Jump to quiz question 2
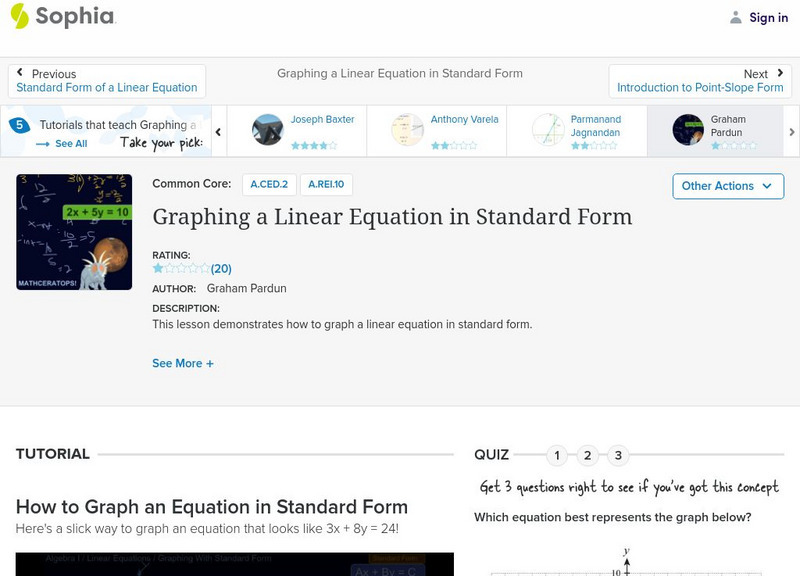 588,456
